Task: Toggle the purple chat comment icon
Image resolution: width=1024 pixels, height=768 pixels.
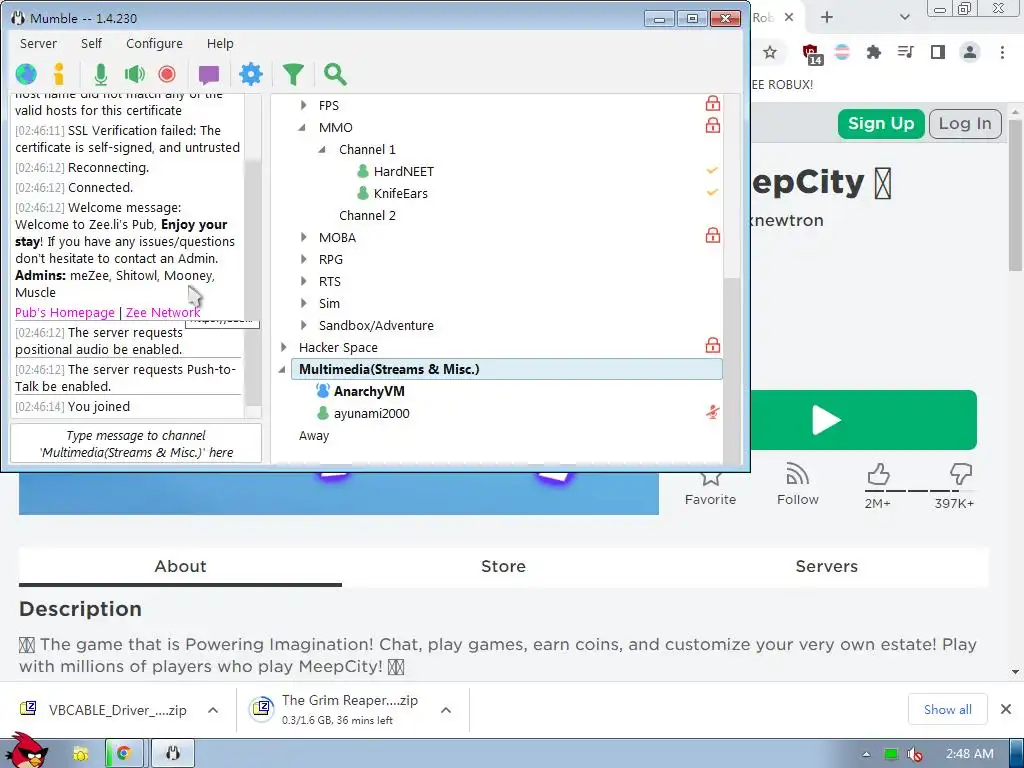Action: (x=209, y=75)
